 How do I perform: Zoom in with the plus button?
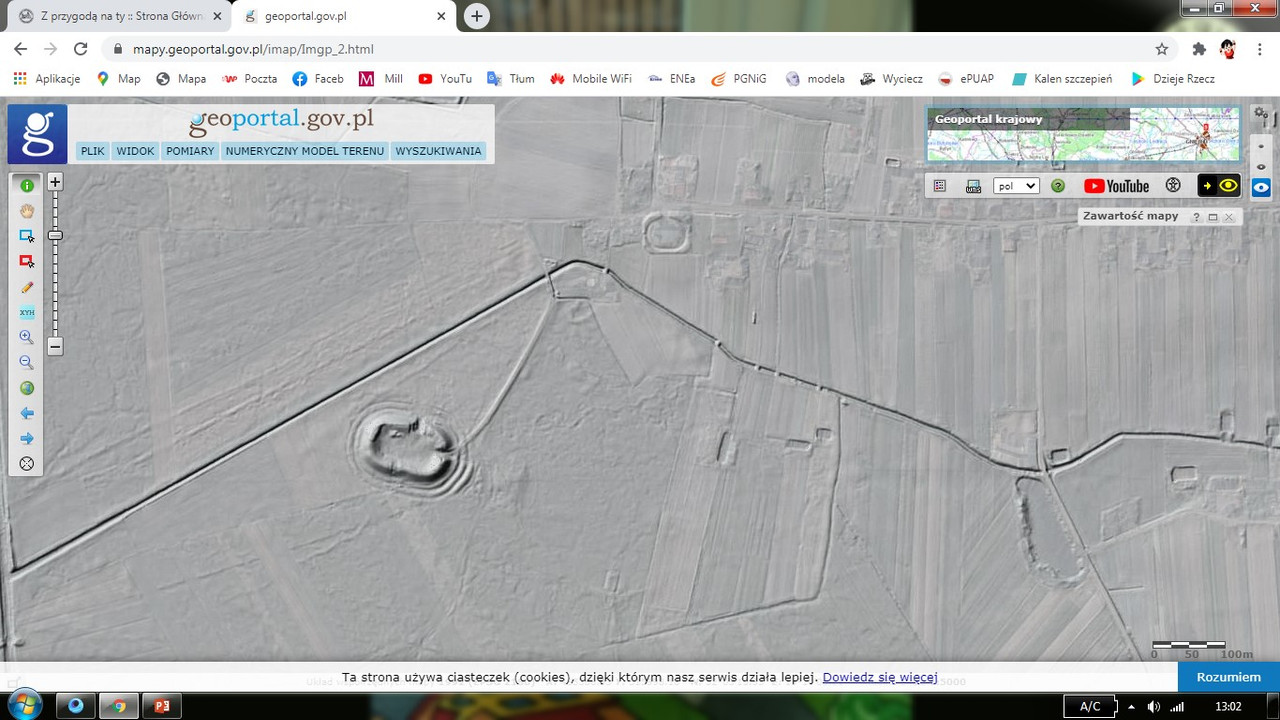click(x=56, y=182)
